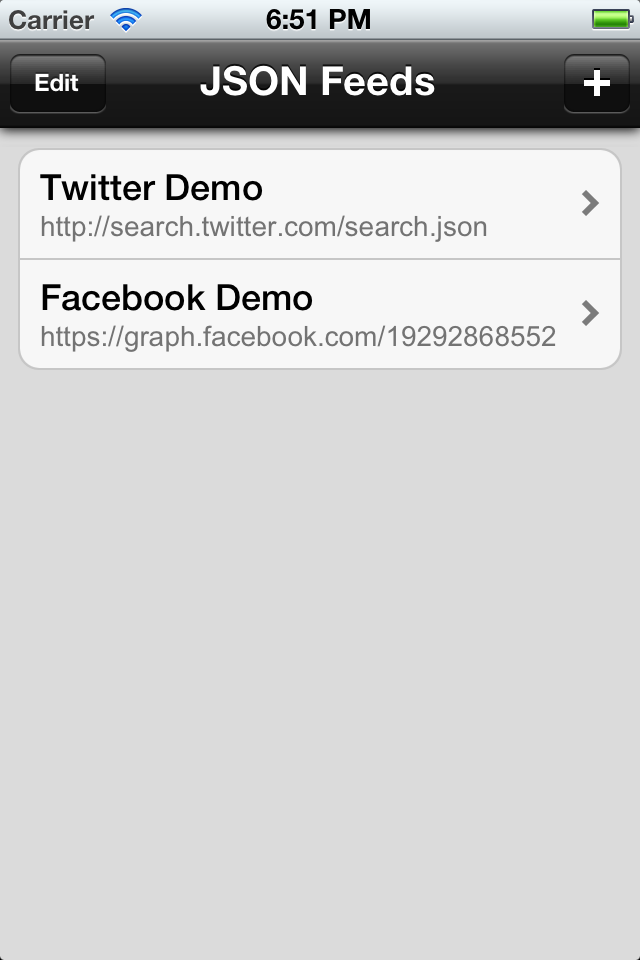The image size is (640, 960).
Task: Click the graph.facebook.com/19292868552 URL text
Action: pyautogui.click(x=298, y=337)
